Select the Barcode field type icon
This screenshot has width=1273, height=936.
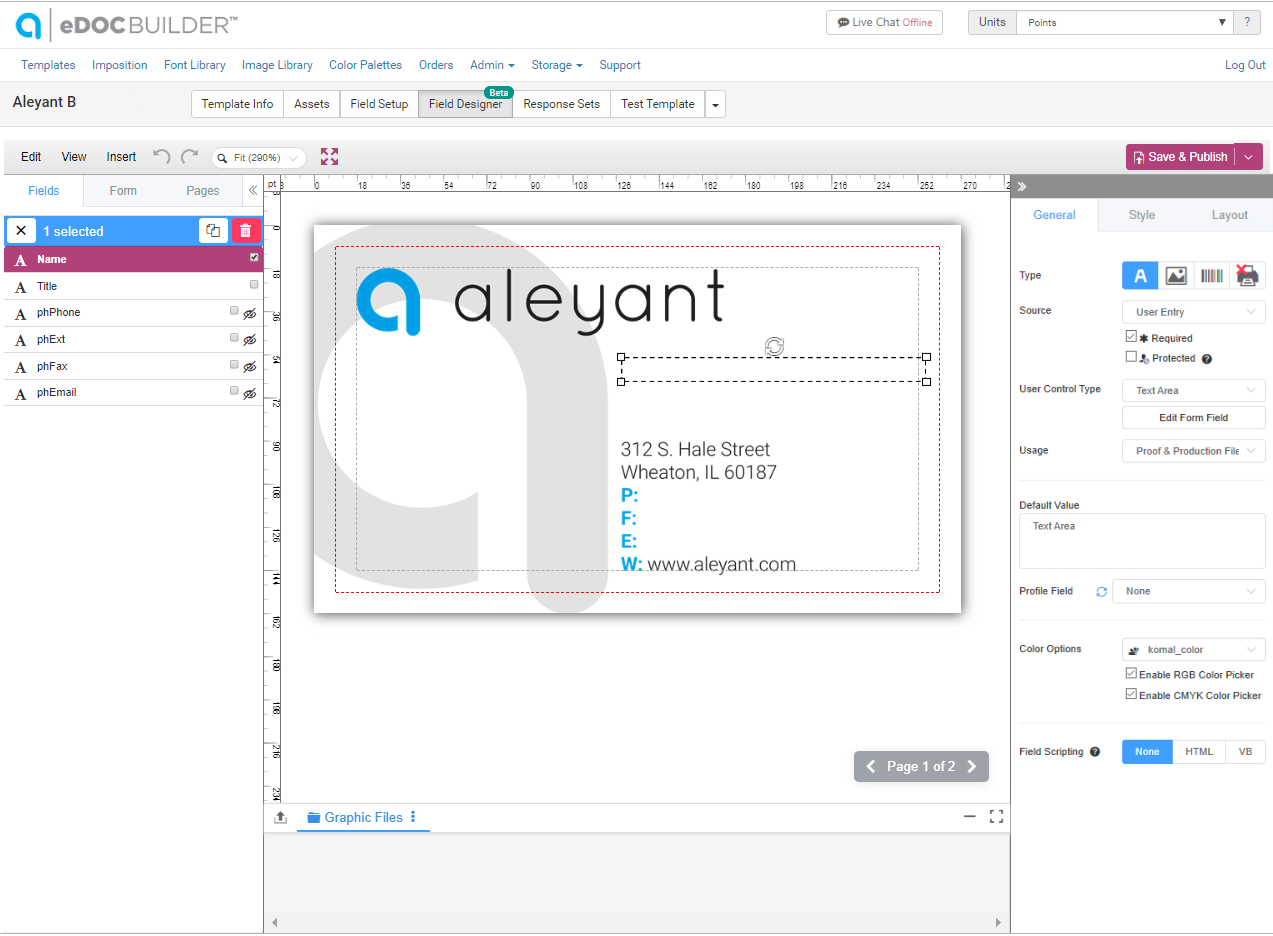[x=1212, y=276]
